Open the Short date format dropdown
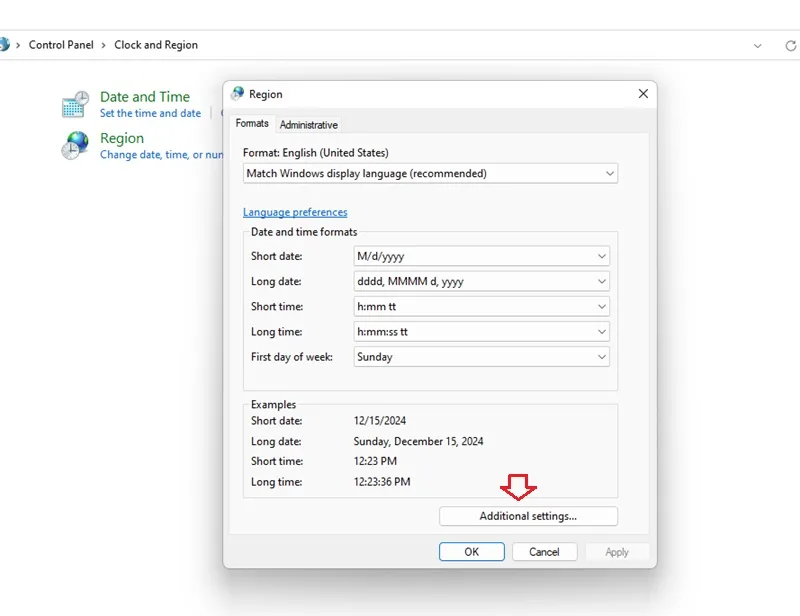The width and height of the screenshot is (800, 616). [x=481, y=256]
